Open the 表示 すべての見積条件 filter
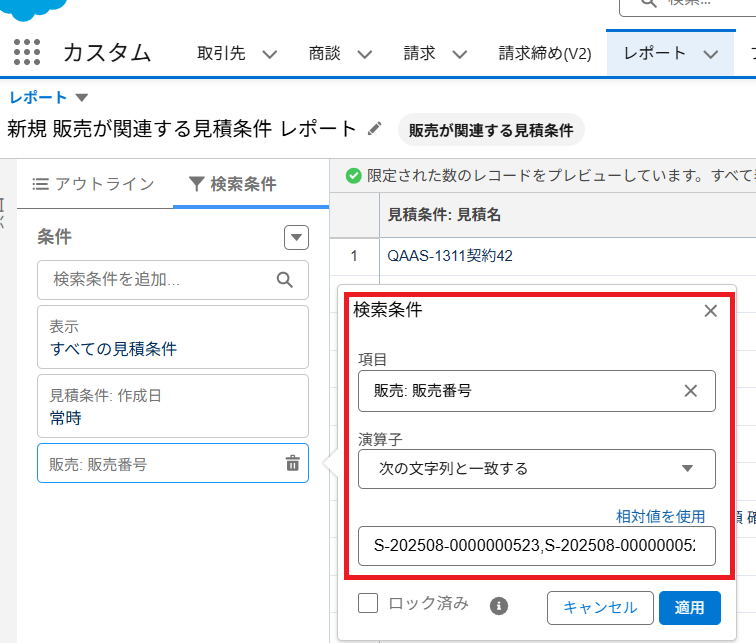756x643 pixels. click(x=173, y=337)
